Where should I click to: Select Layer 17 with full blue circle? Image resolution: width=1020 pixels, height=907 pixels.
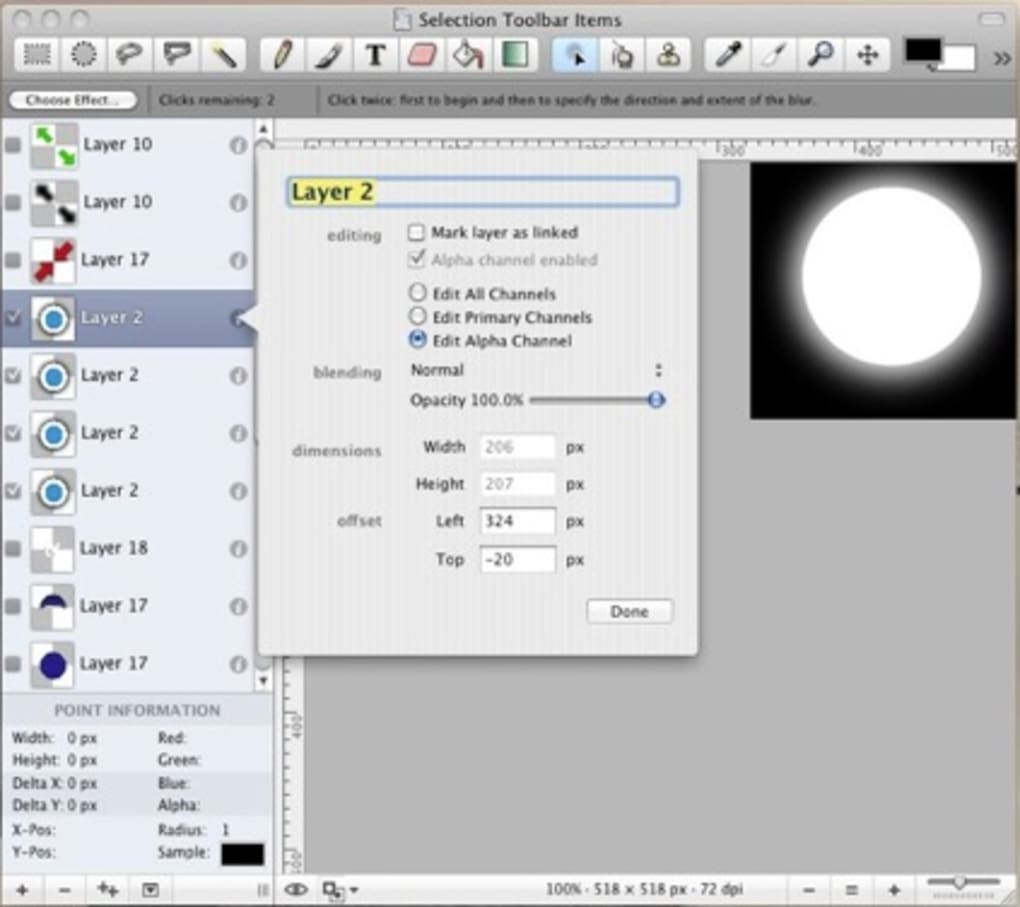click(128, 664)
